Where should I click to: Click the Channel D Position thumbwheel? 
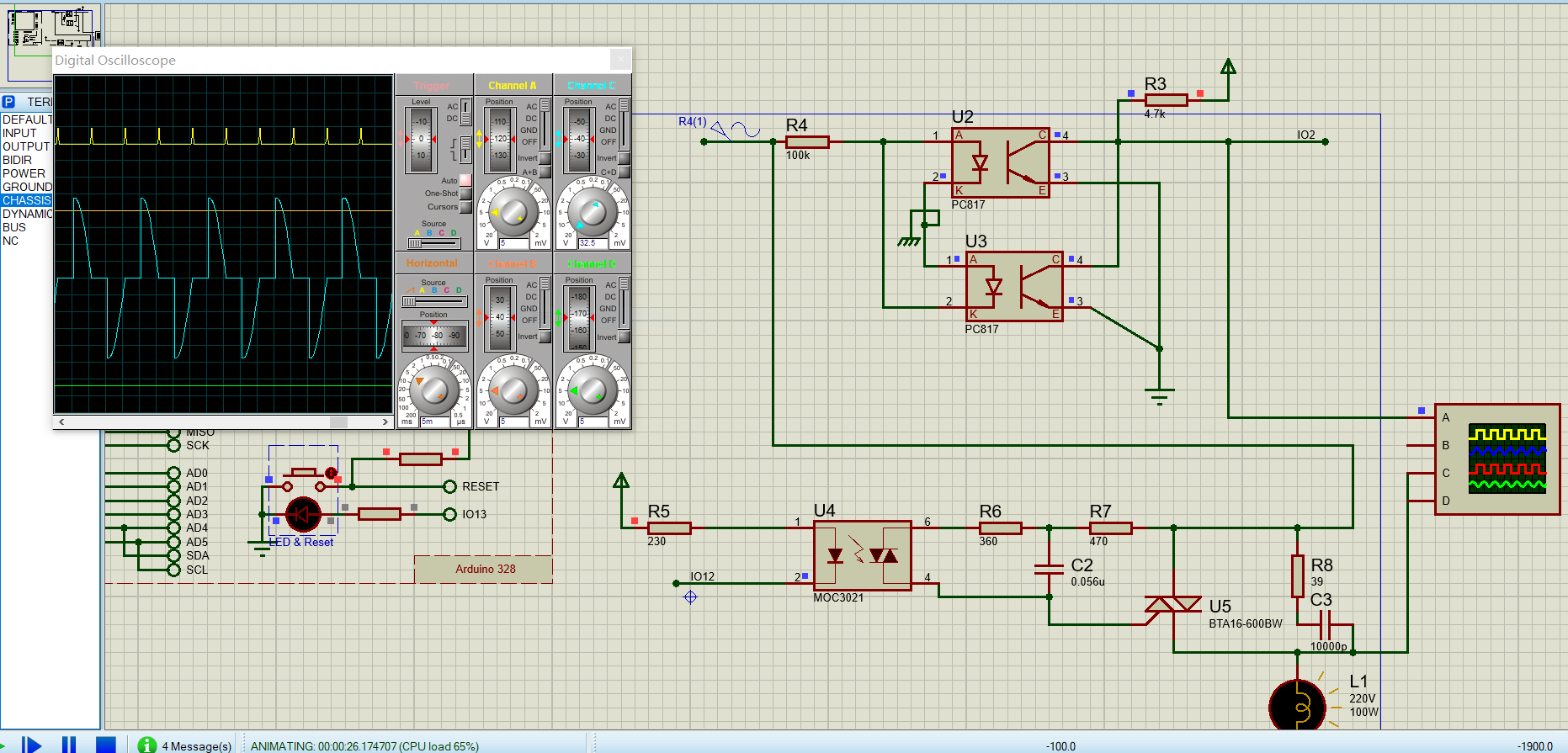point(579,318)
